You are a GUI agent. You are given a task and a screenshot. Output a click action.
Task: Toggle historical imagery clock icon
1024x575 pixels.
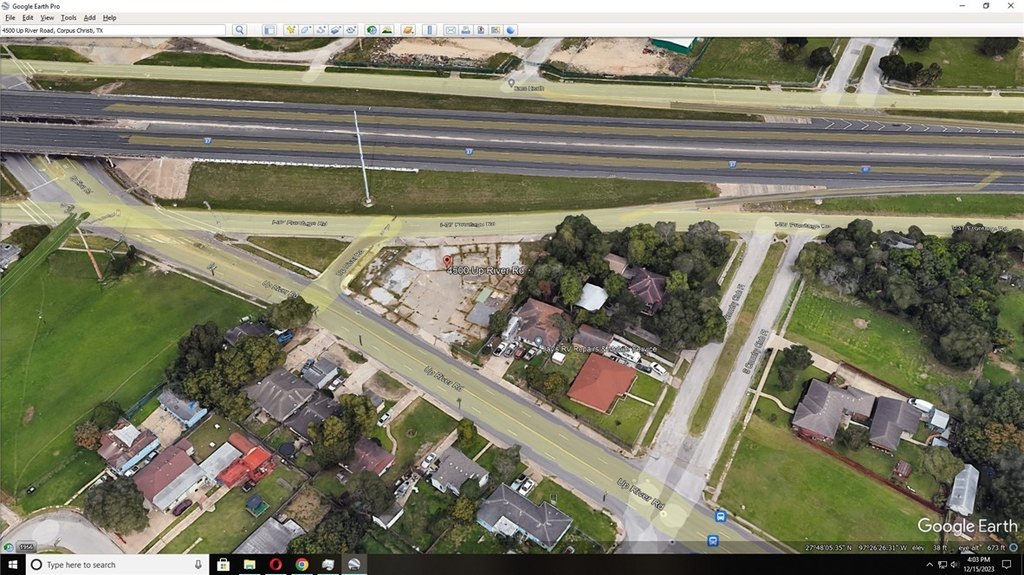click(x=372, y=30)
